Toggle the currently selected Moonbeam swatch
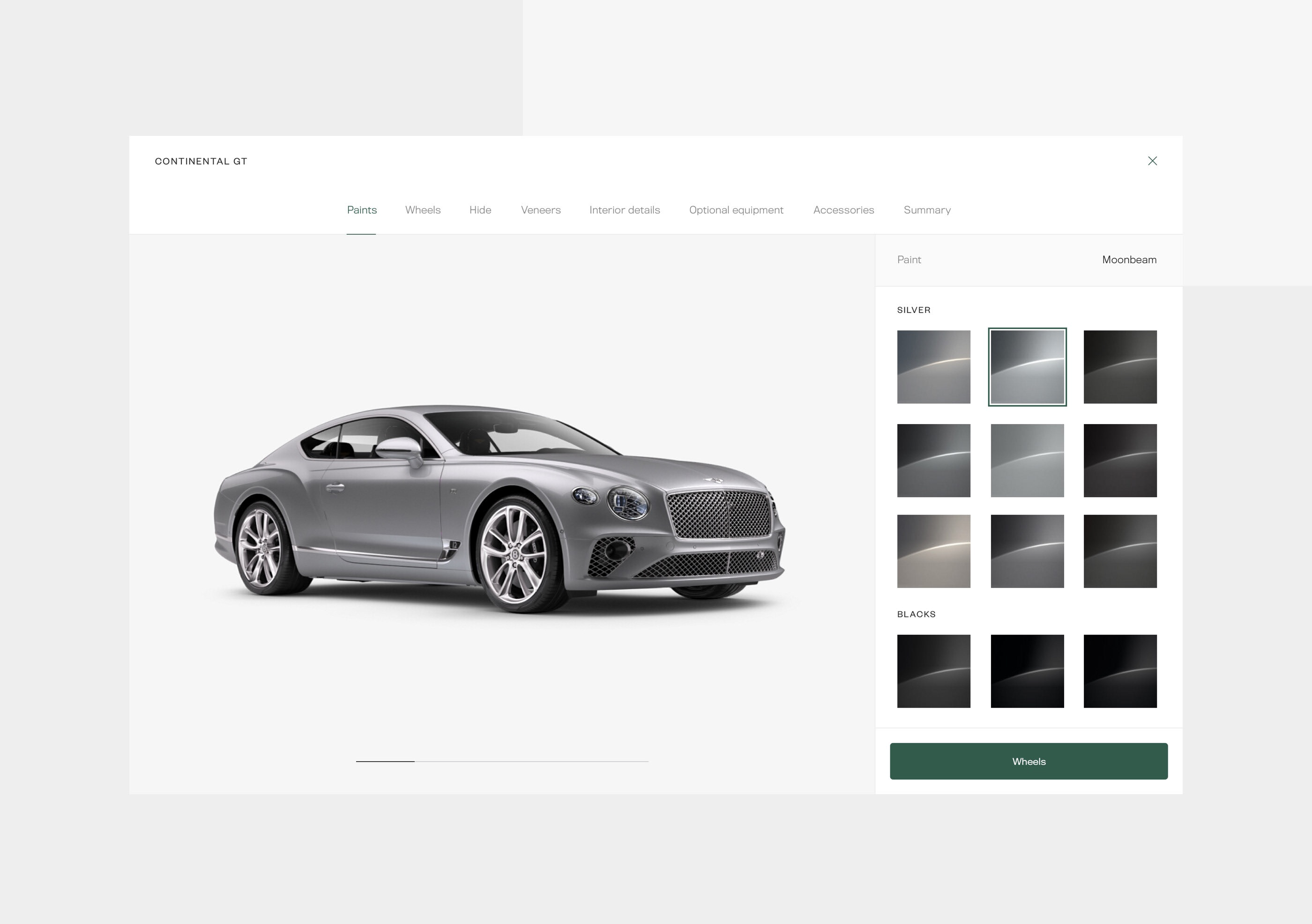The height and width of the screenshot is (924, 1312). tap(1027, 366)
